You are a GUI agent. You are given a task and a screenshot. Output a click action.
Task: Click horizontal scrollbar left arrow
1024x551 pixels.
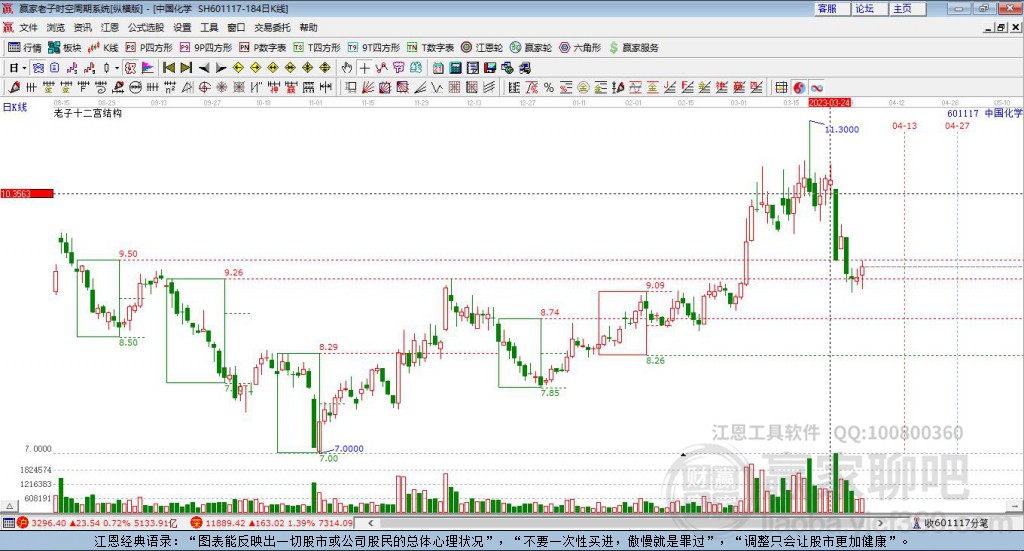370,523
